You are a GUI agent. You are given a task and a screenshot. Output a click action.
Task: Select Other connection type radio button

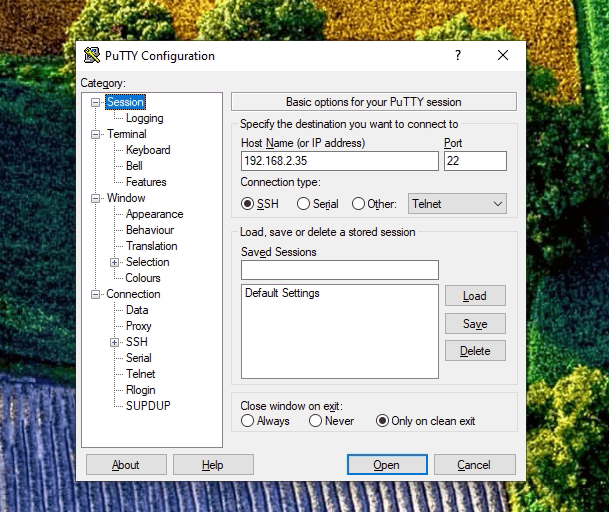pyautogui.click(x=358, y=204)
